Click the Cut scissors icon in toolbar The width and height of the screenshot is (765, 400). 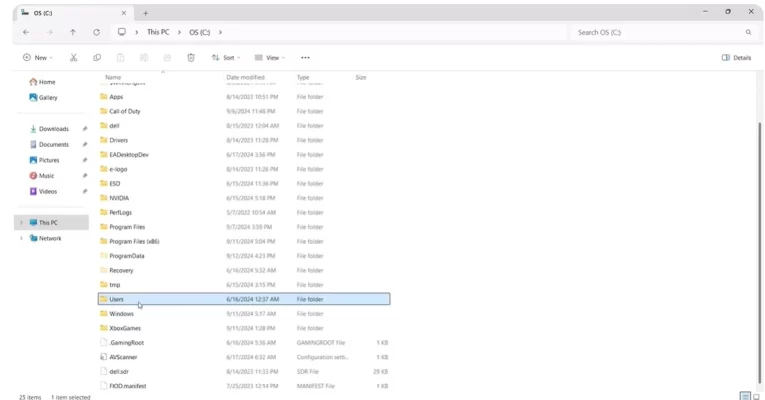coord(73,58)
